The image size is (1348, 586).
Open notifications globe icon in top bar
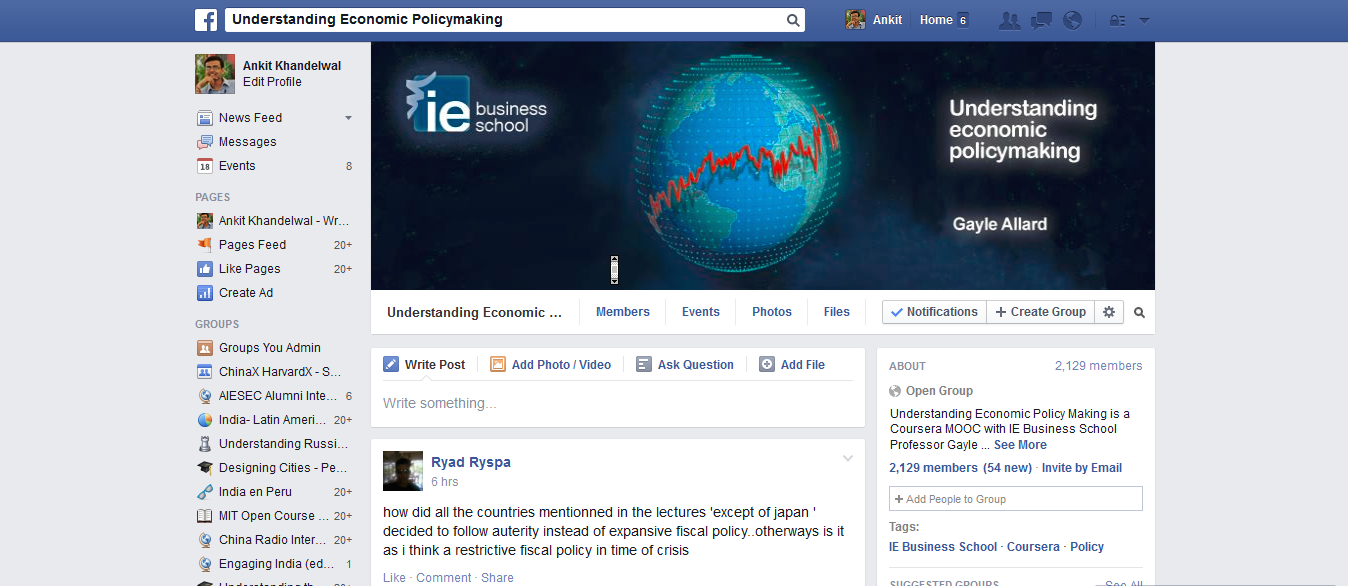pyautogui.click(x=1072, y=20)
